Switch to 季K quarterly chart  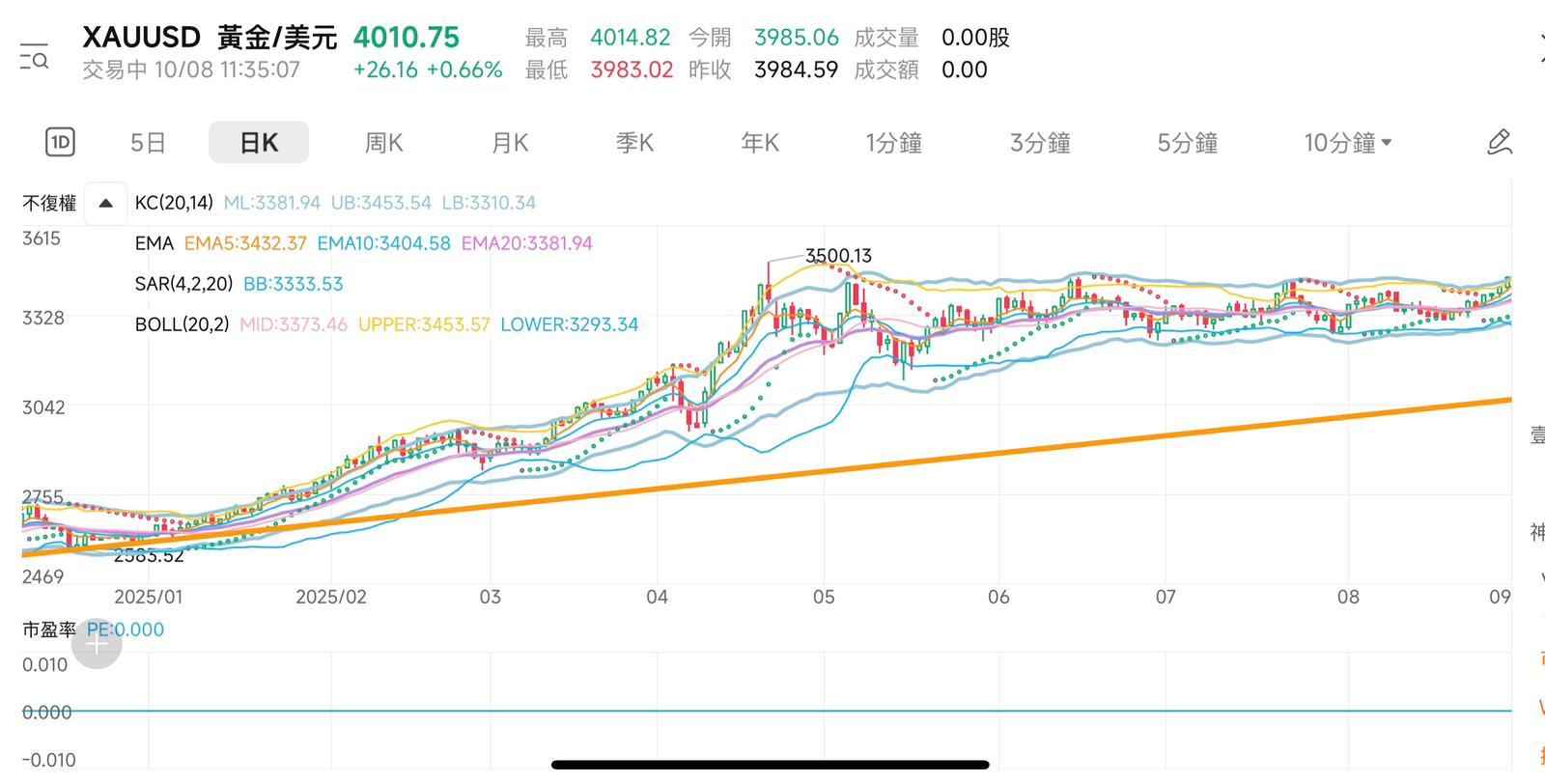pyautogui.click(x=634, y=143)
